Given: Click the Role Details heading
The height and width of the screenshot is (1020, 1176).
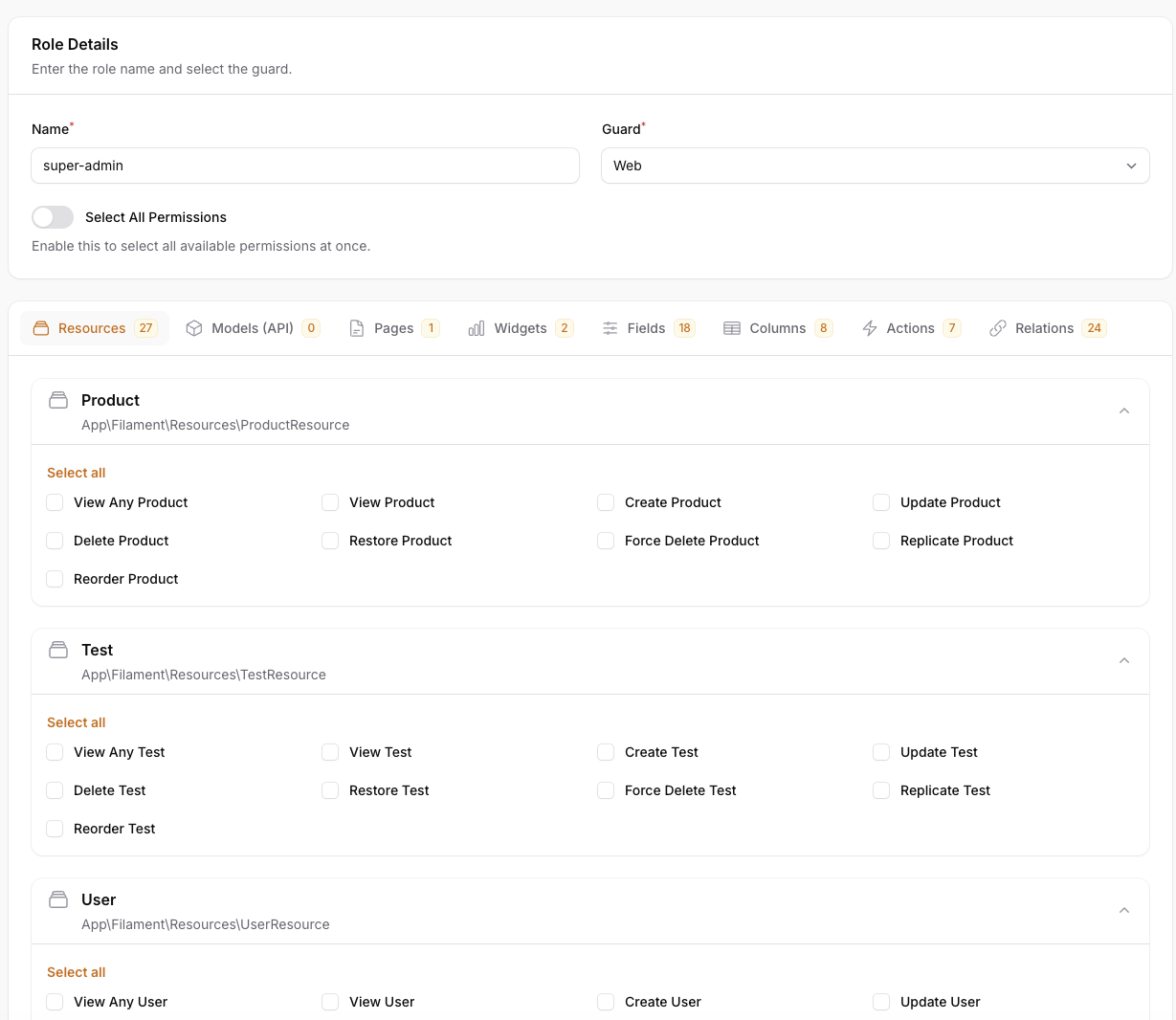Looking at the screenshot, I should point(75,44).
